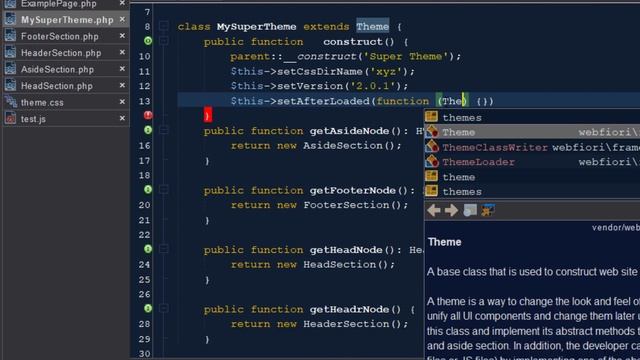Viewport: 640px width, 360px height.
Task: Collapse the getHeadrNode function fold
Action: pyautogui.click(x=164, y=309)
